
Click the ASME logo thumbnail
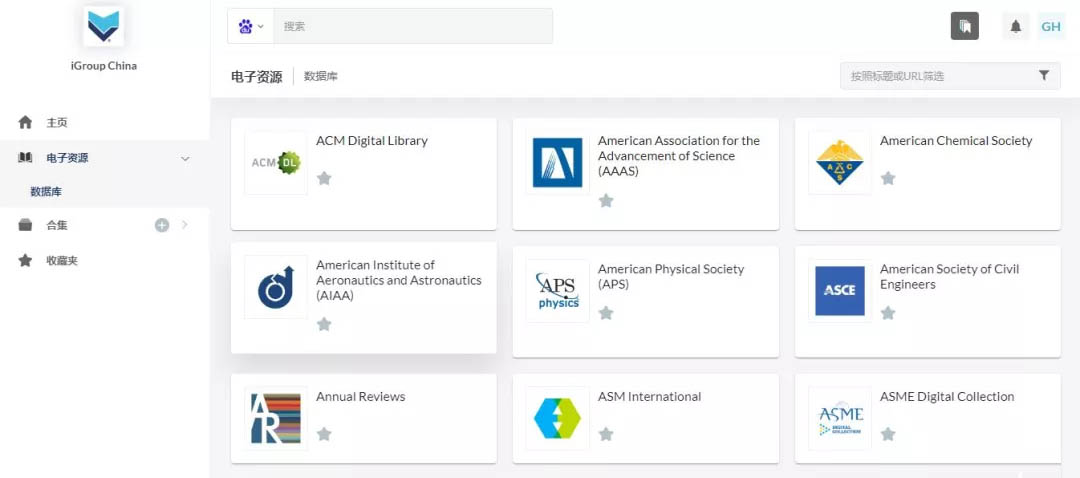point(840,418)
